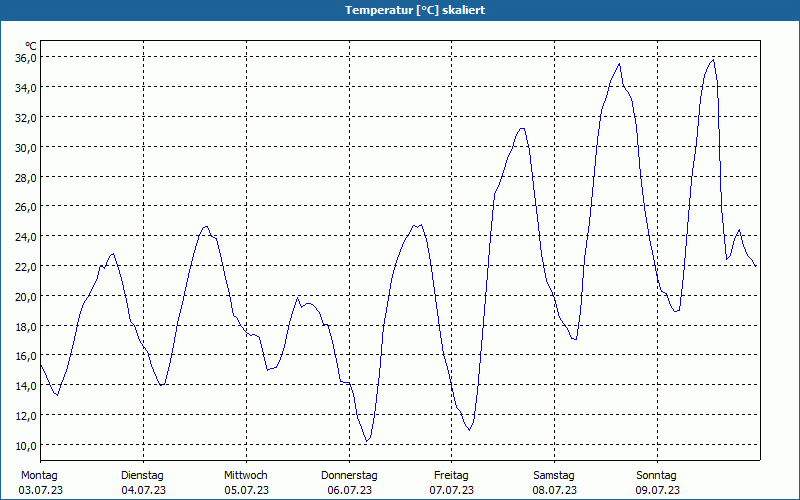Image resolution: width=800 pixels, height=500 pixels.
Task: Click the 24,0 y-axis tick label
Action: (25, 237)
